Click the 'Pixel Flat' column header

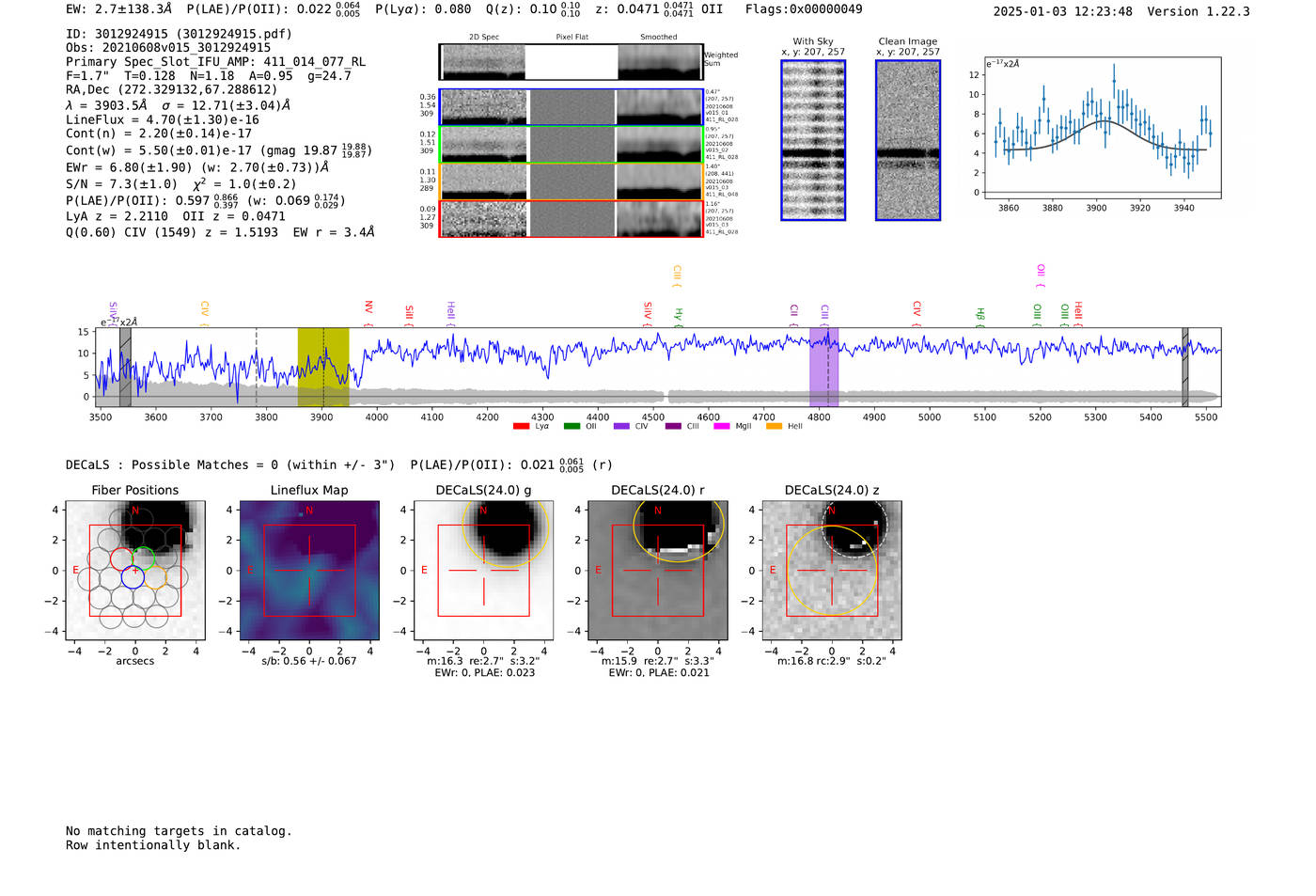tap(572, 38)
